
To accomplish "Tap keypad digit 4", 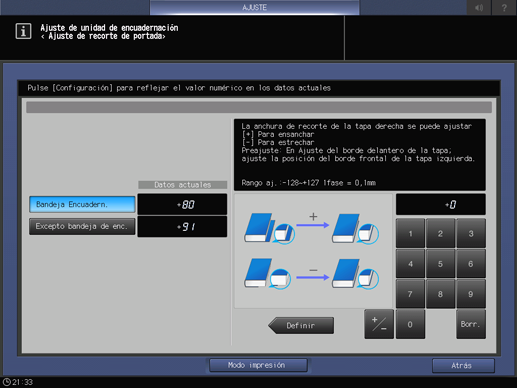I will click(410, 264).
